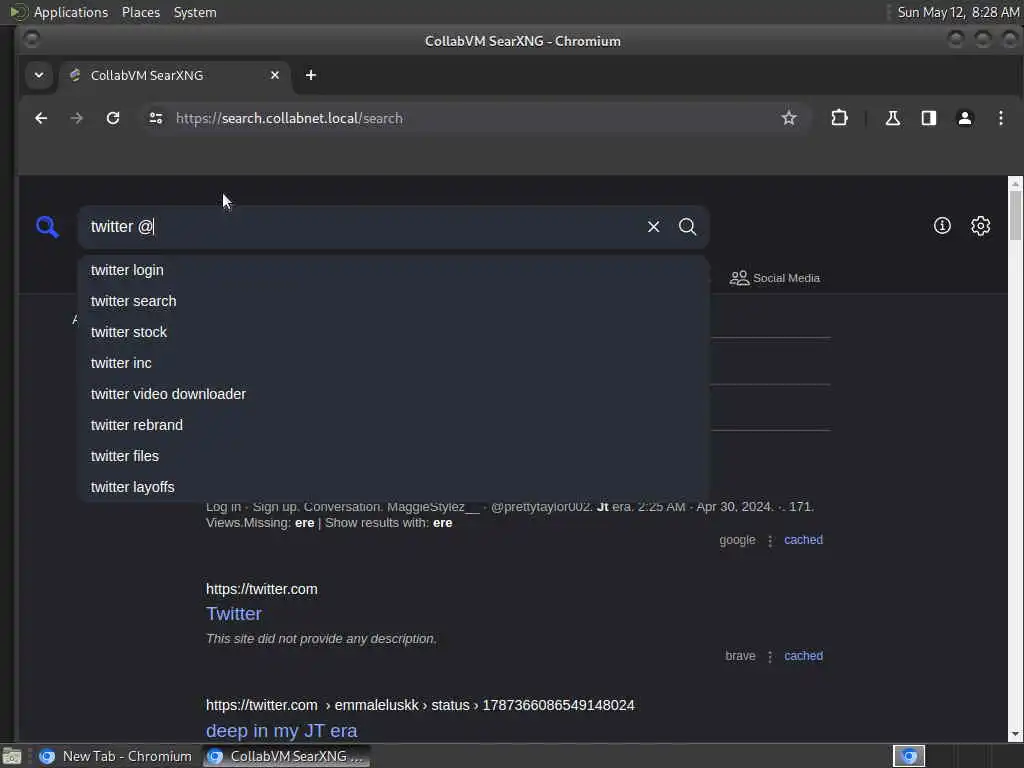Click the page vertical scrollbar thumb

pos(1015,216)
